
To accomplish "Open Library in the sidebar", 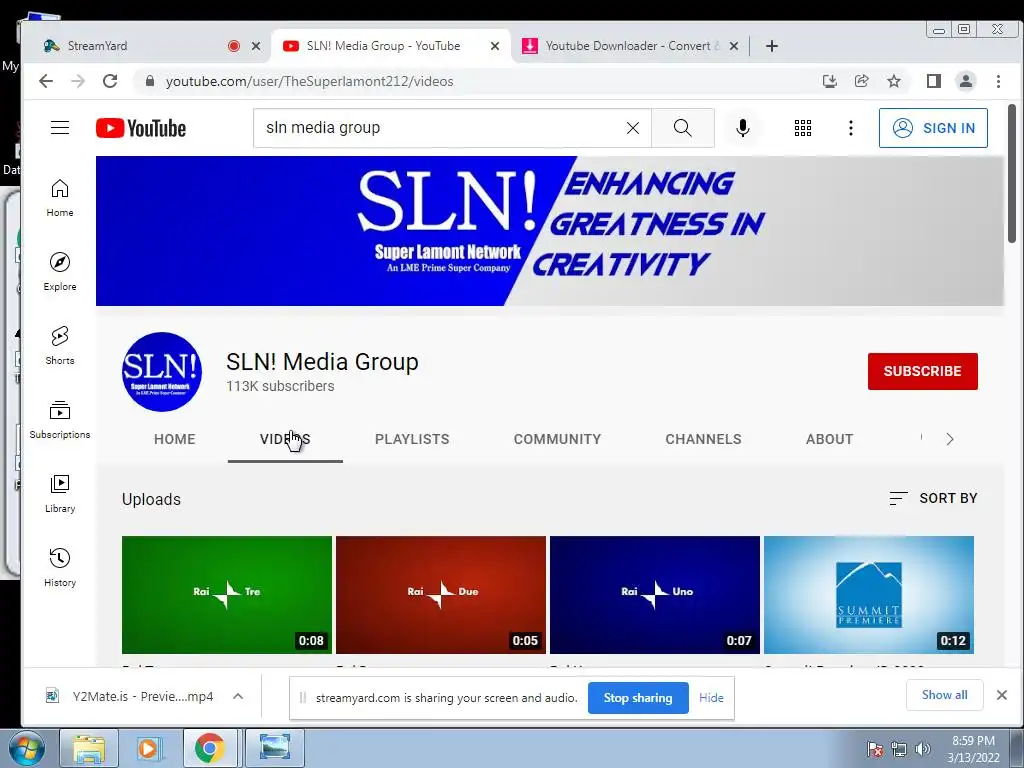I will click(59, 493).
